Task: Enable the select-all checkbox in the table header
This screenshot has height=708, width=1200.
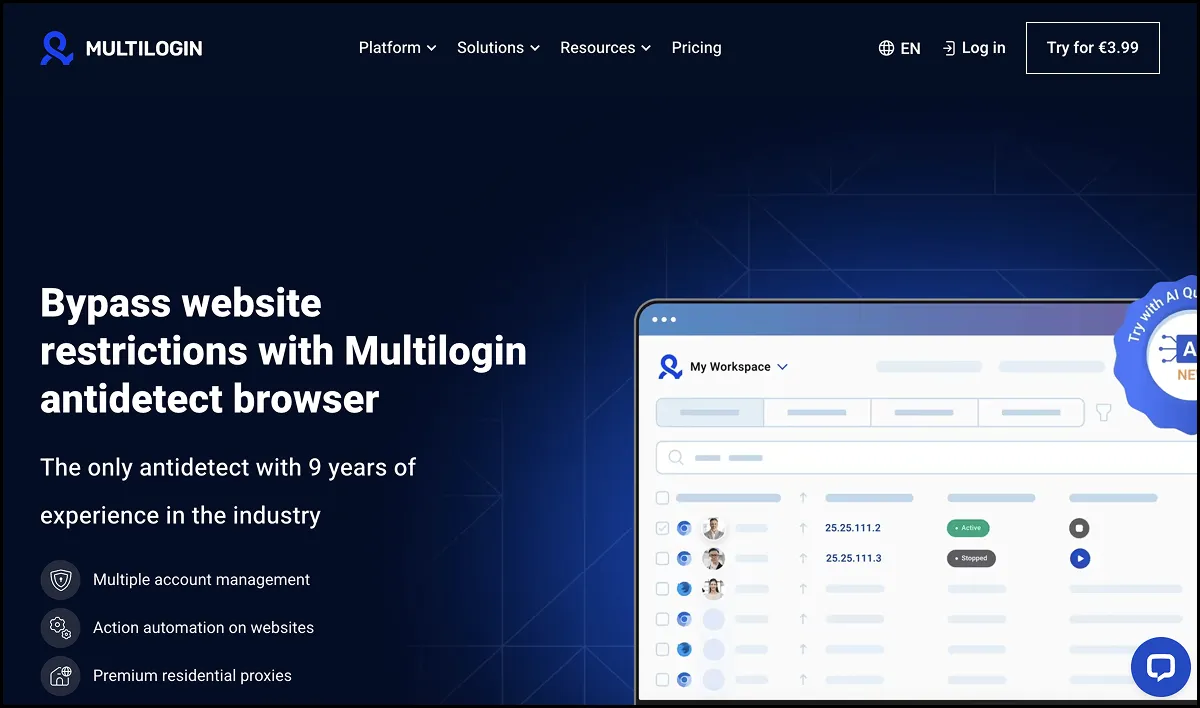Action: 662,497
